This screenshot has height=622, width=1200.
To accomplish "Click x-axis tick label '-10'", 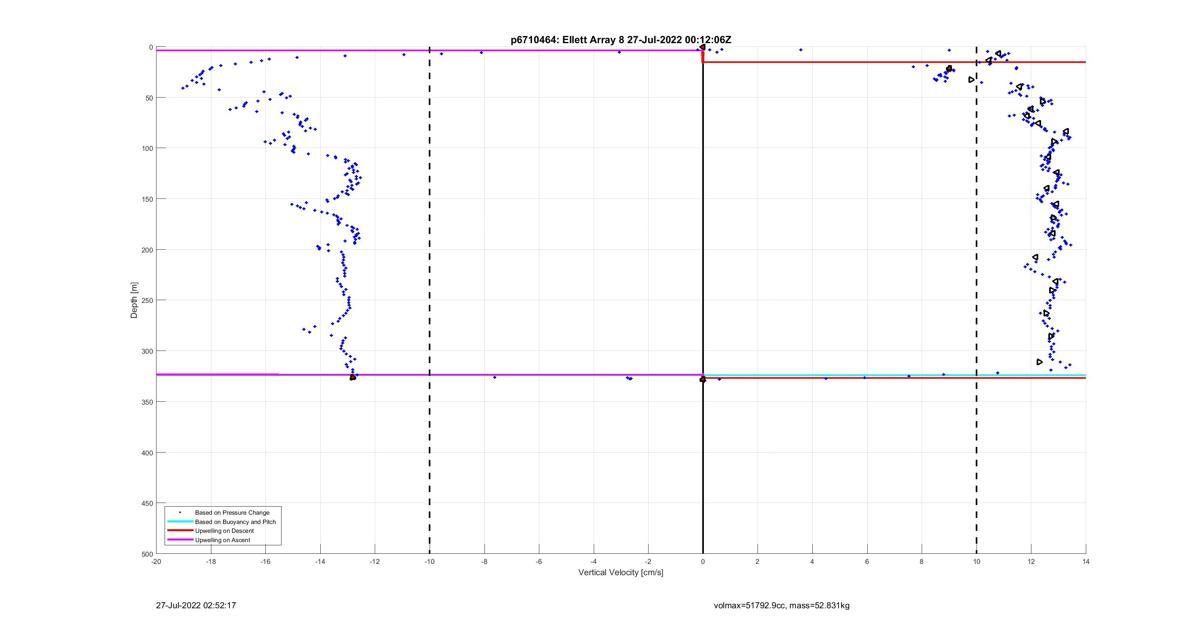I will click(430, 561).
